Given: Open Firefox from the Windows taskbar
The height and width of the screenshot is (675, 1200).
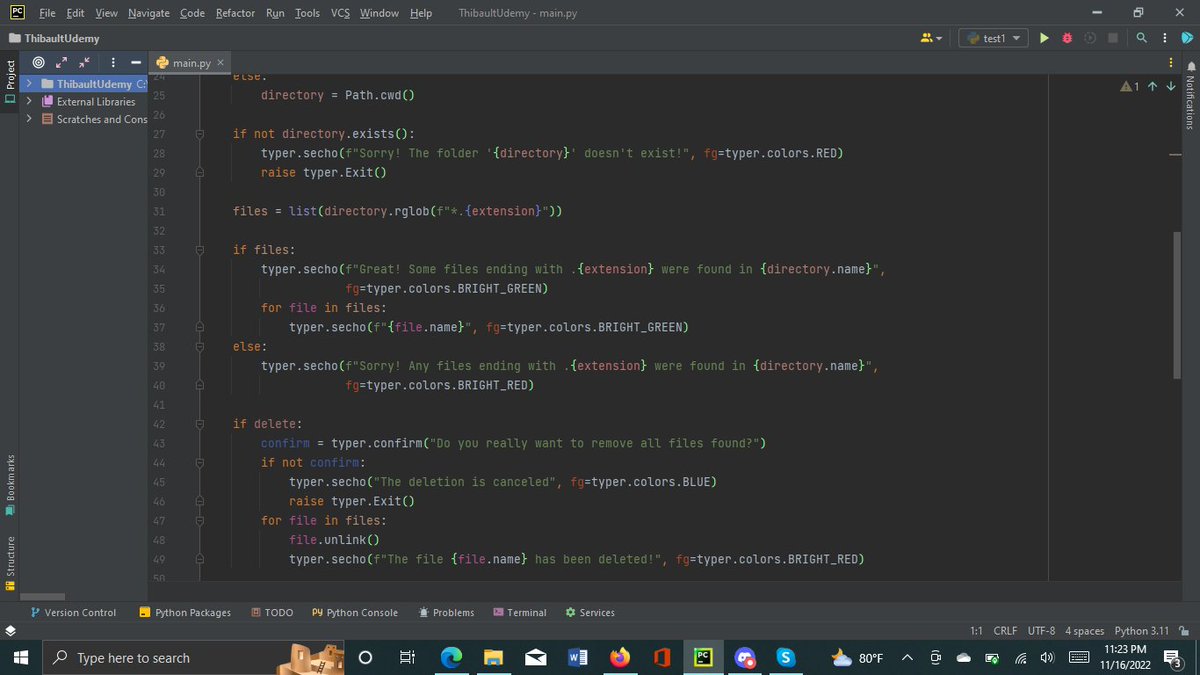Looking at the screenshot, I should click(620, 657).
